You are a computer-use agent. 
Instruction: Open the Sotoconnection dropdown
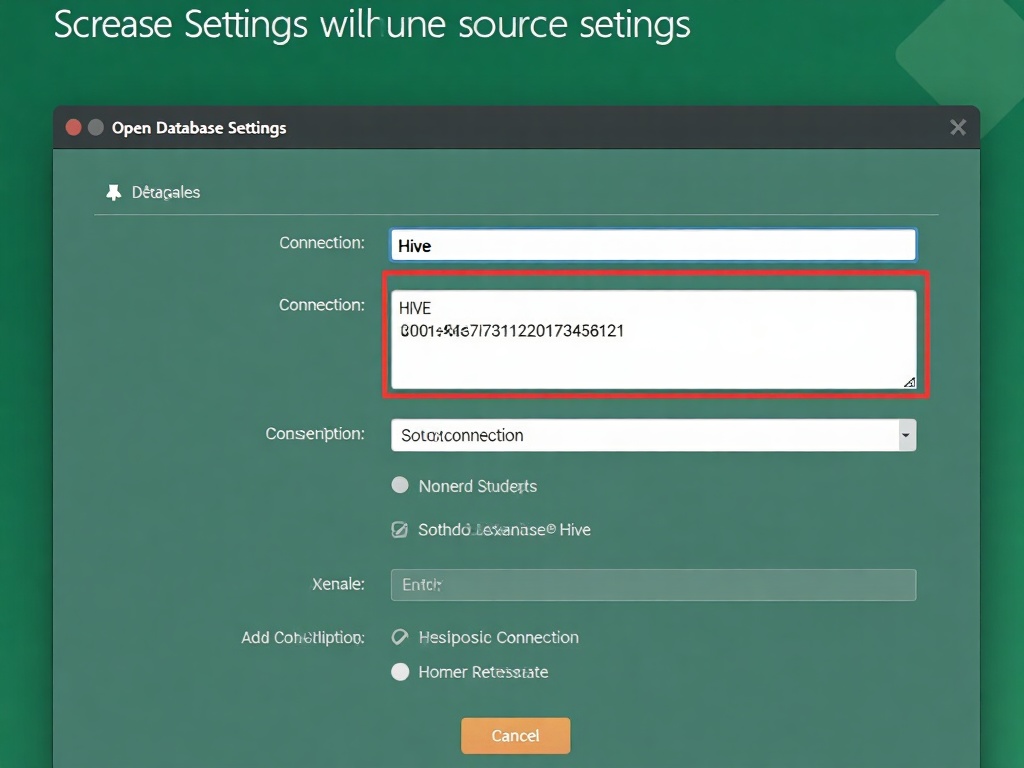click(653, 435)
